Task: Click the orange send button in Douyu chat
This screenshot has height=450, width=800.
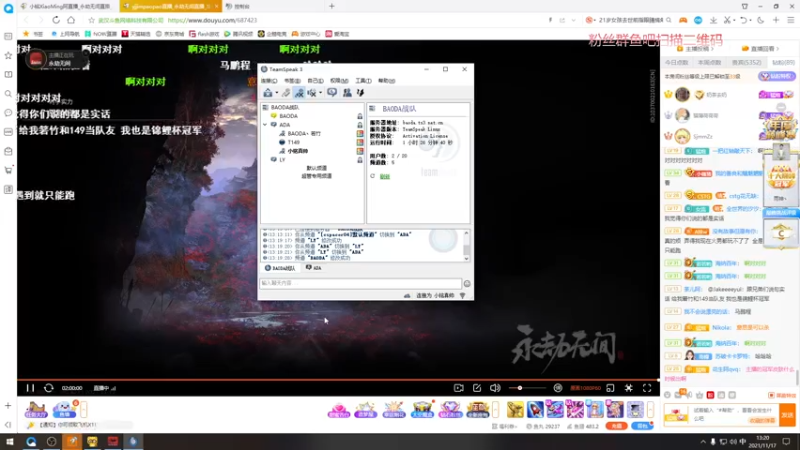Action: 788,415
